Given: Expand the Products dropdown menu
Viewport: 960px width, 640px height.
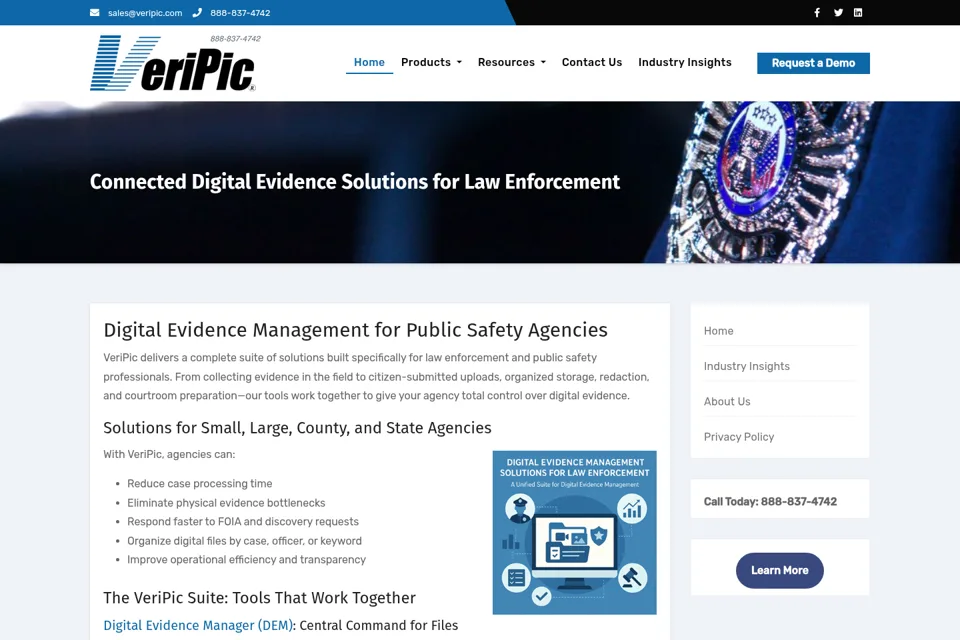Looking at the screenshot, I should click(432, 62).
